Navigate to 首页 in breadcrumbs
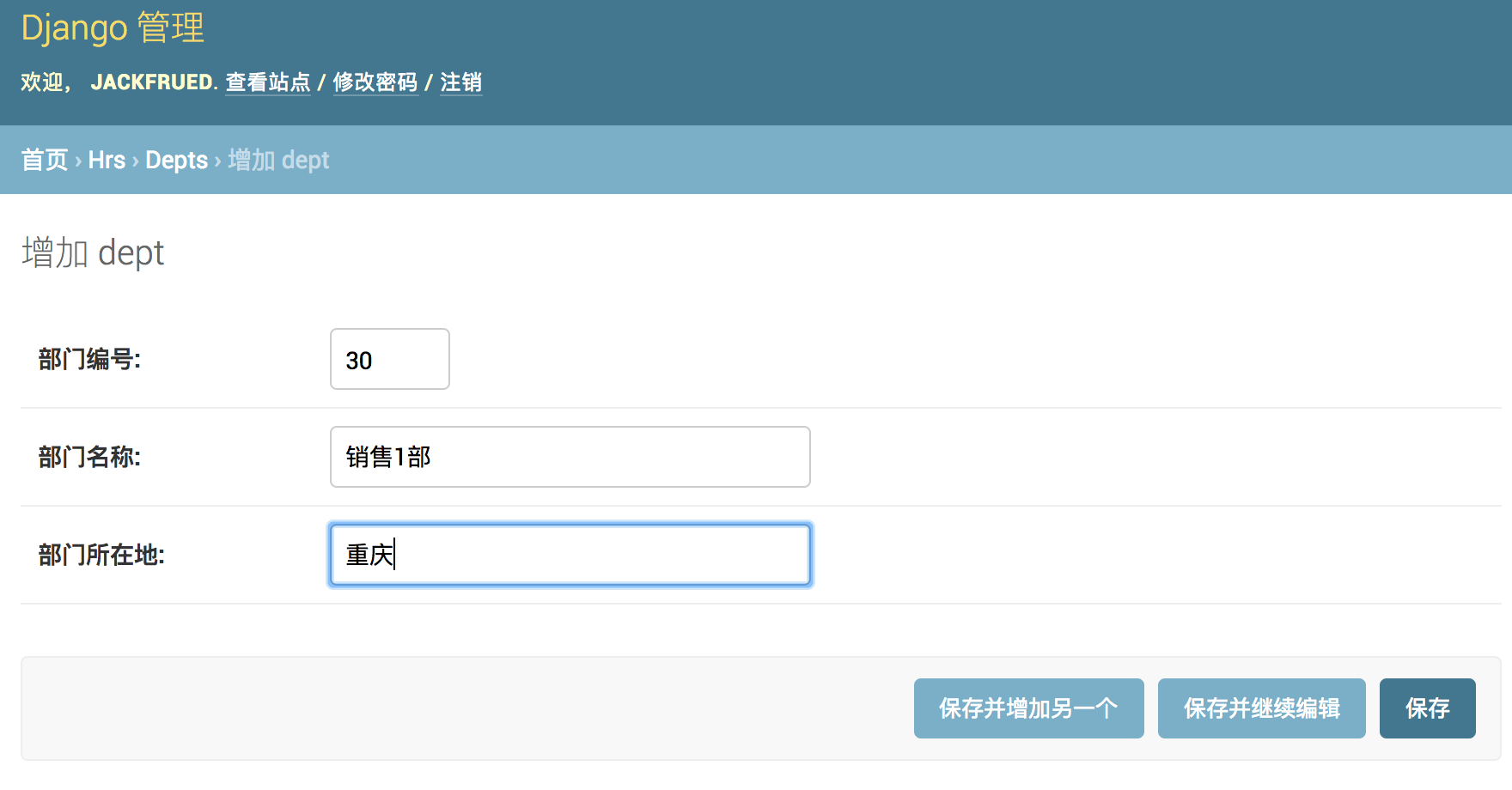Screen dimensions: 1512x790 45,160
